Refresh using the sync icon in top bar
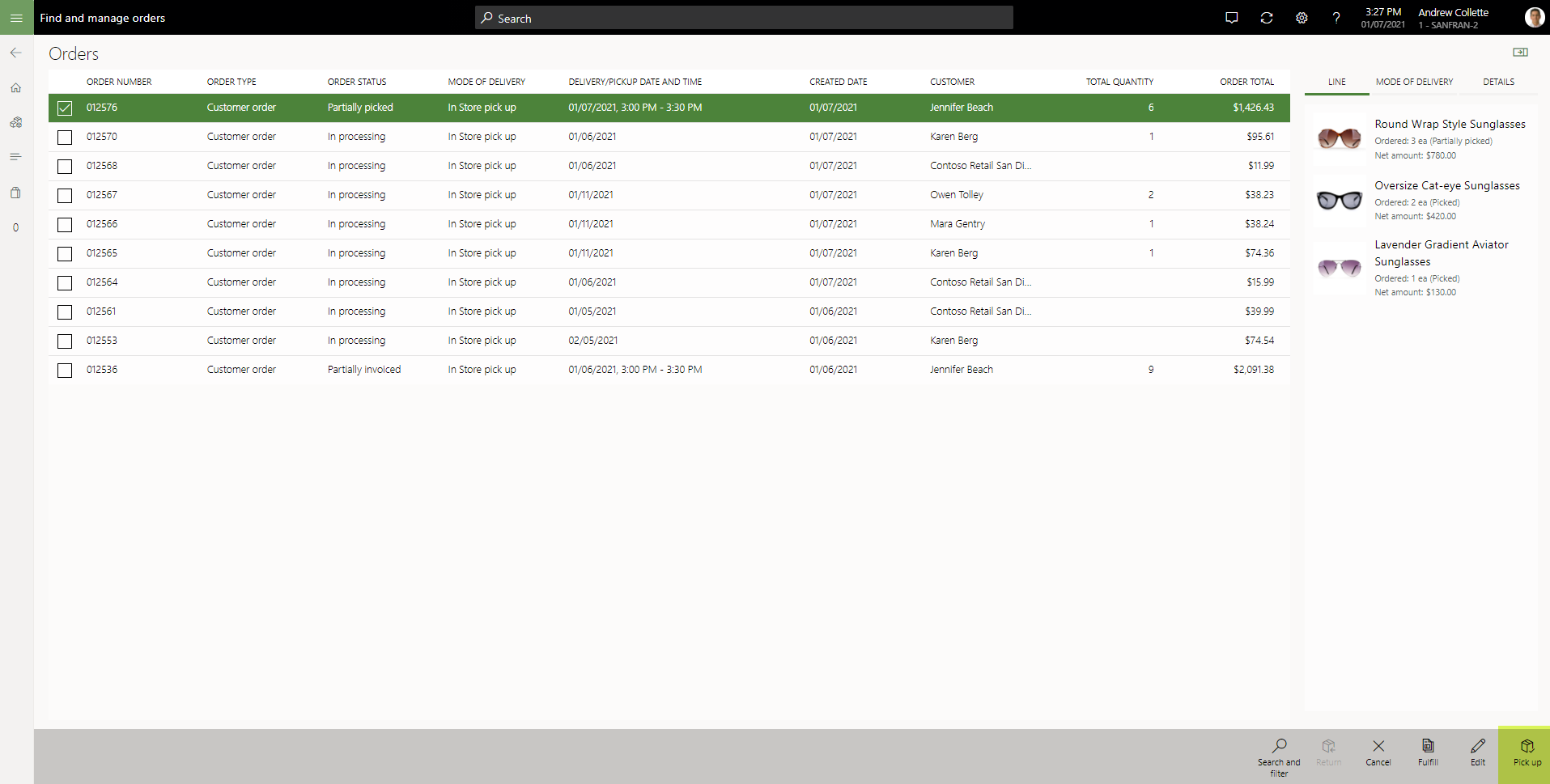This screenshot has width=1550, height=784. [1267, 17]
